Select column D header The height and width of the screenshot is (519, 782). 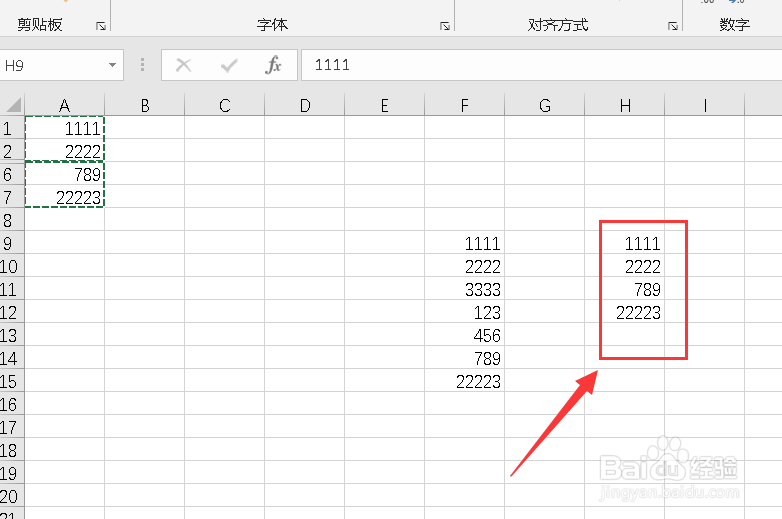pos(305,105)
